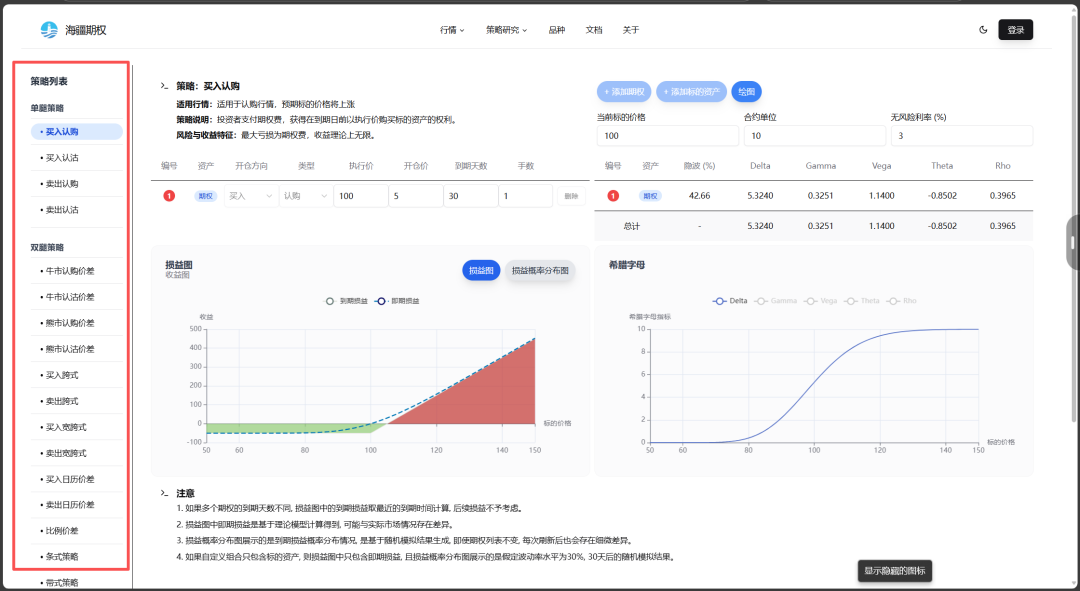Click the 执行价 input field
The height and width of the screenshot is (591, 1080).
[x=360, y=197]
